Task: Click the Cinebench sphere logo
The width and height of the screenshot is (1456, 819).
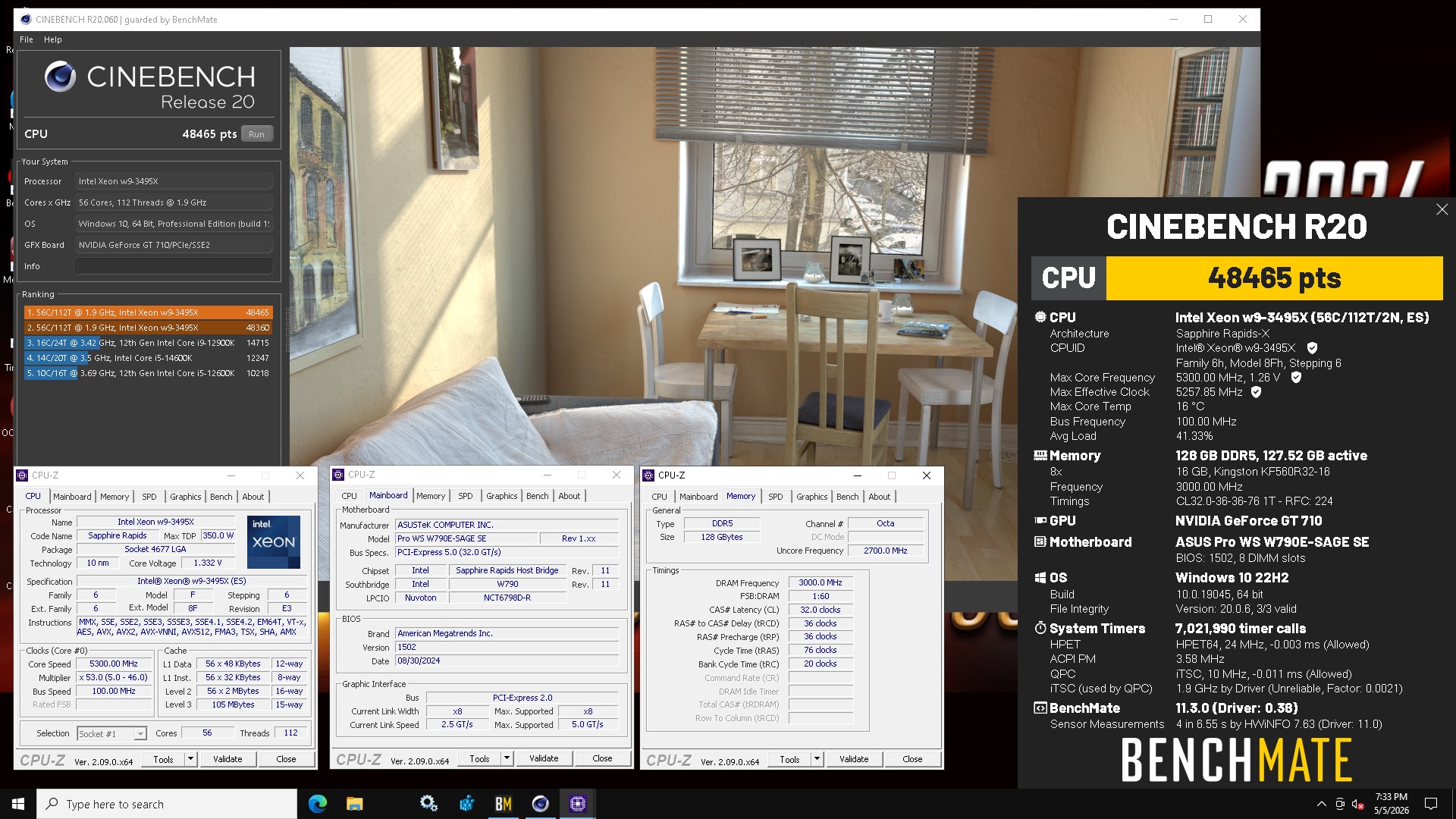Action: click(60, 77)
